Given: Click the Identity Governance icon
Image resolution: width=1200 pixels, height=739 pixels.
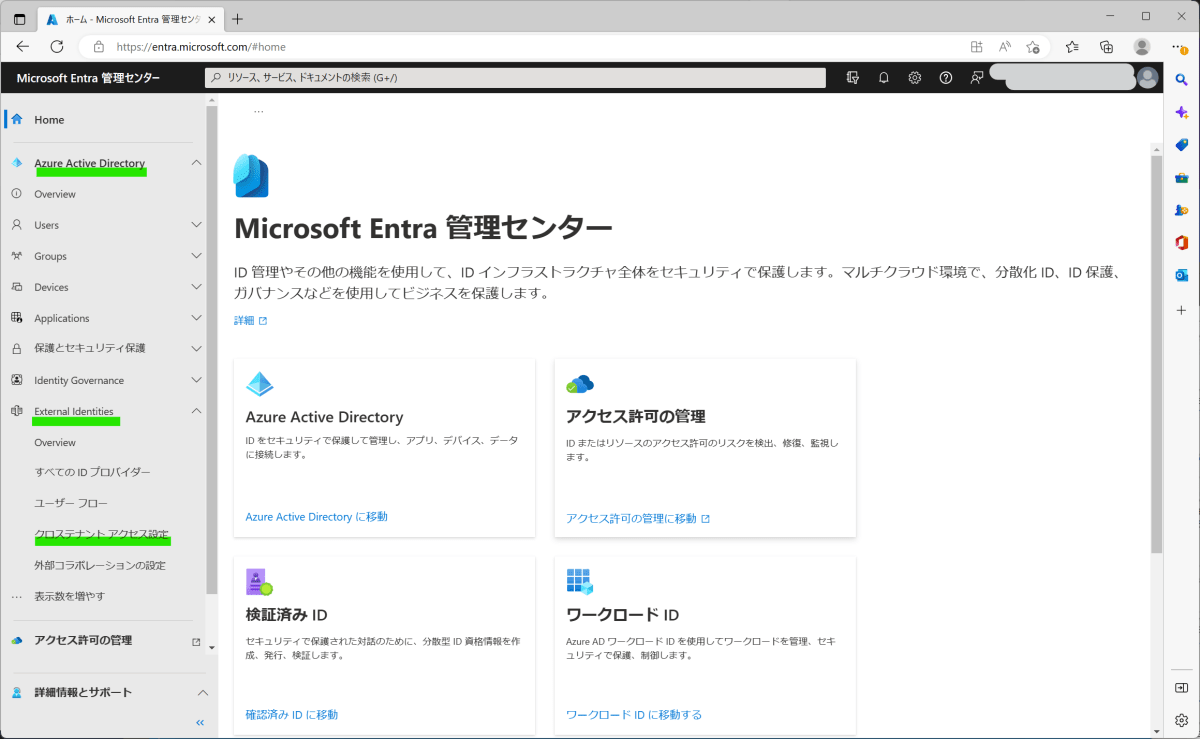Looking at the screenshot, I should [x=16, y=380].
